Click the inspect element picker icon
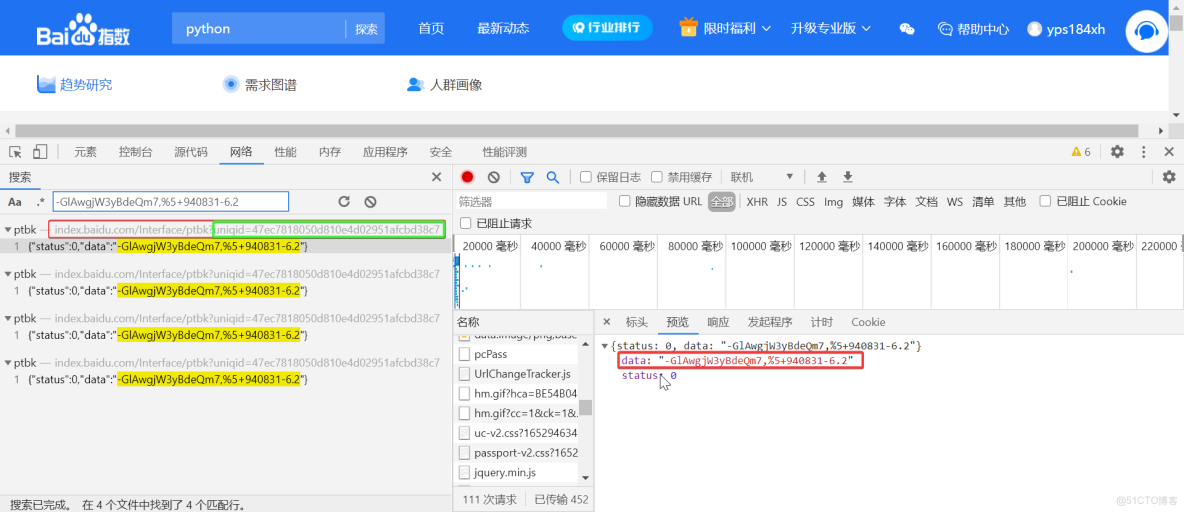 [x=15, y=152]
